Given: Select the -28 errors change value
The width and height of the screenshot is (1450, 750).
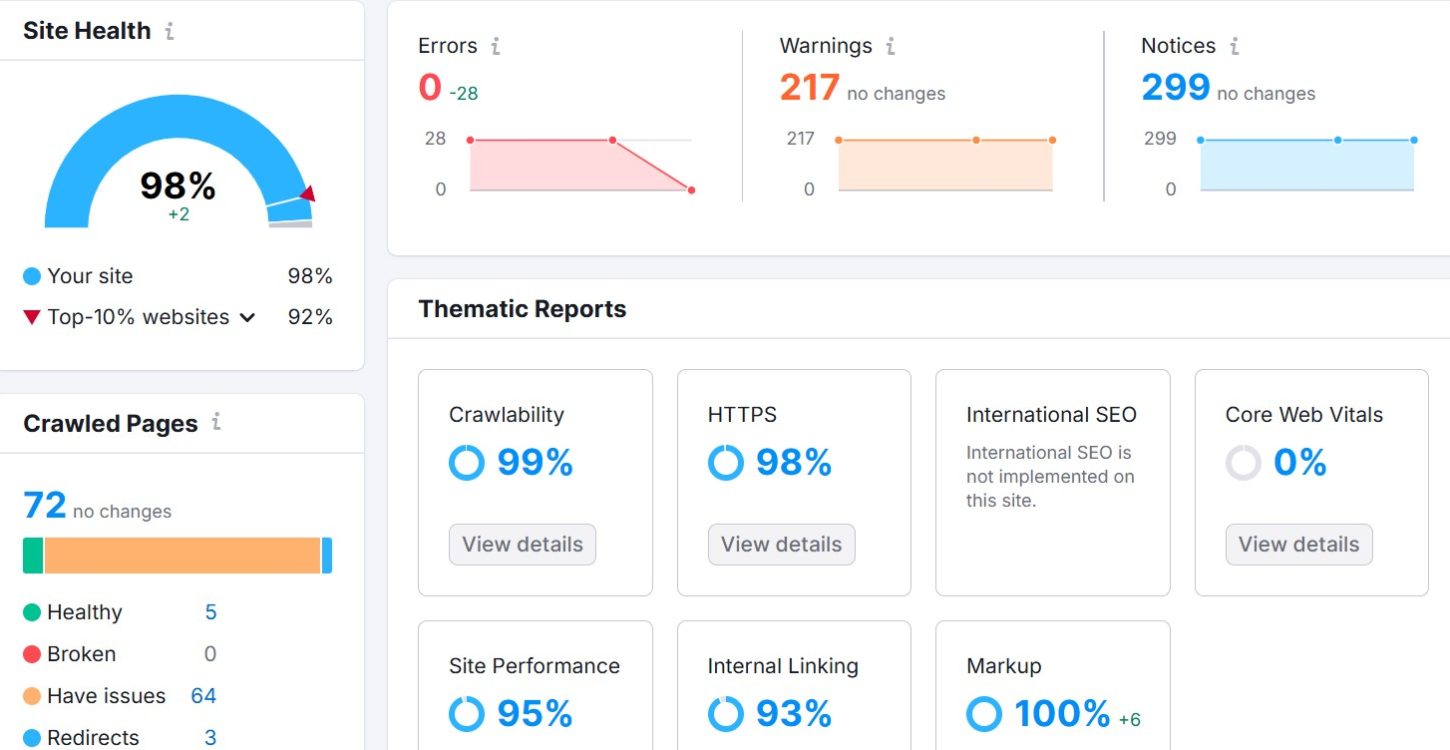Looking at the screenshot, I should (463, 94).
